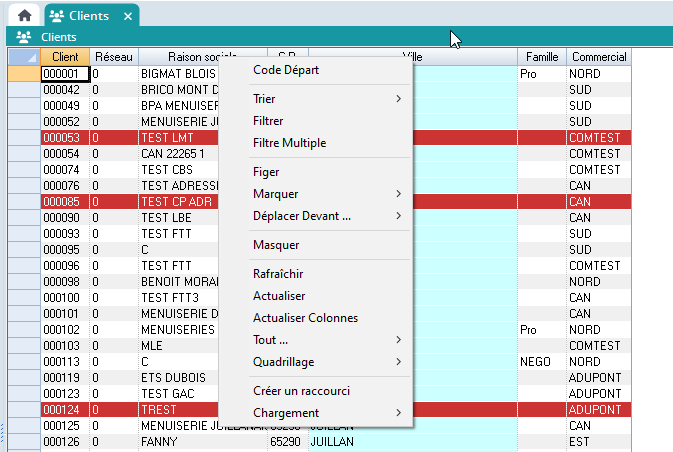Expand the Trier submenu
The width and height of the screenshot is (673, 452).
click(398, 99)
